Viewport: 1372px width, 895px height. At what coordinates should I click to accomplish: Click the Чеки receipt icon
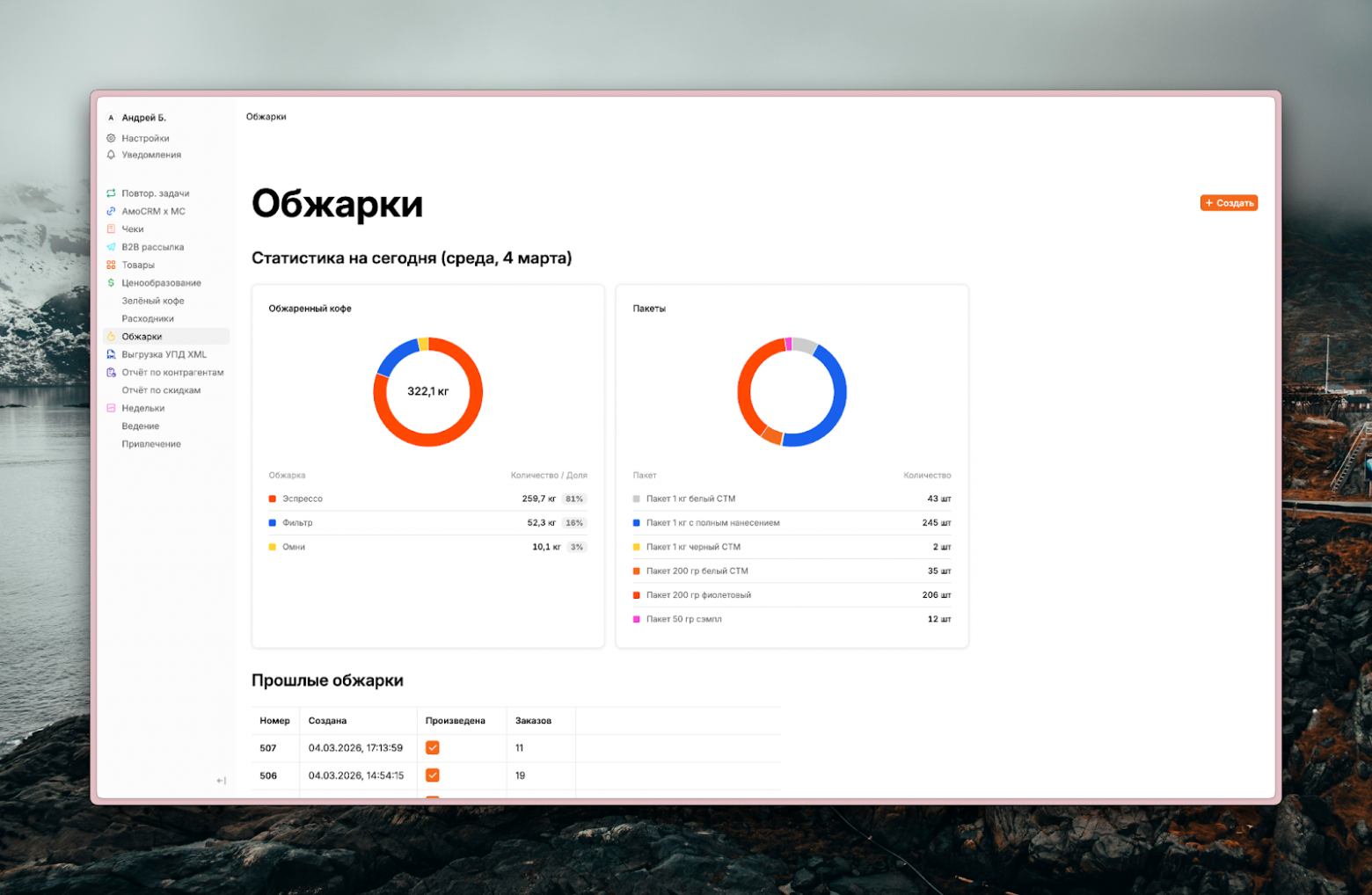tap(111, 229)
